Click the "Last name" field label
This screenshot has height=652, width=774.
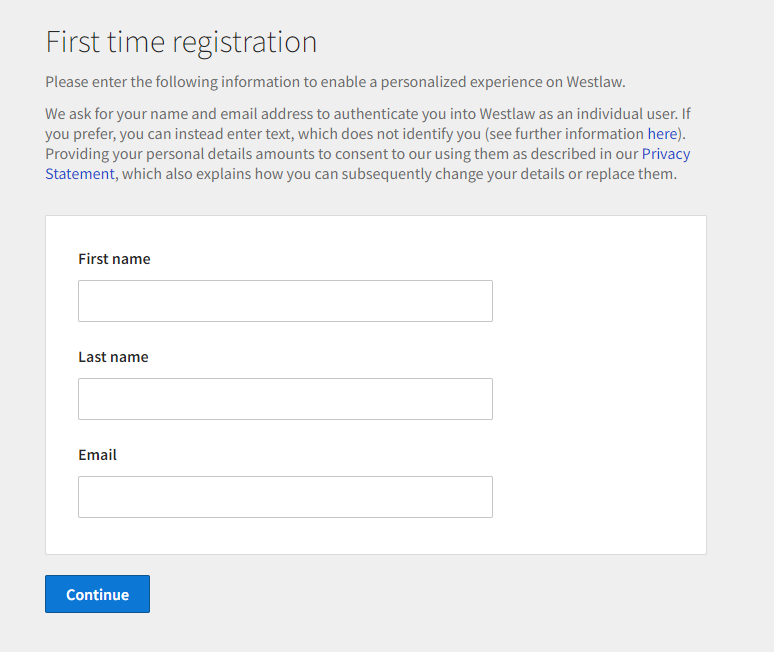pos(113,357)
